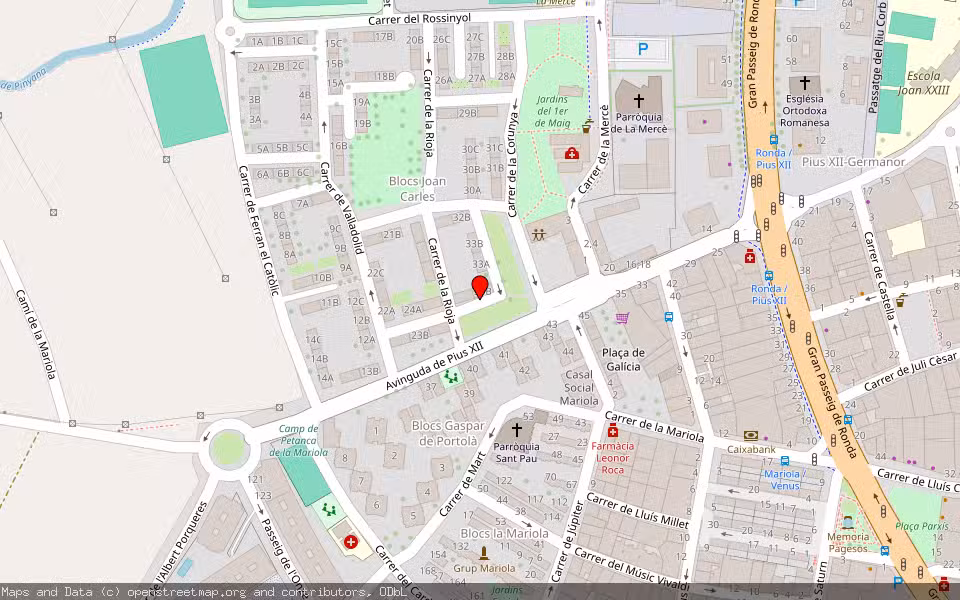Click the Mariola / Venus bus stop icon
This screenshot has height=600, width=960.
785,460
